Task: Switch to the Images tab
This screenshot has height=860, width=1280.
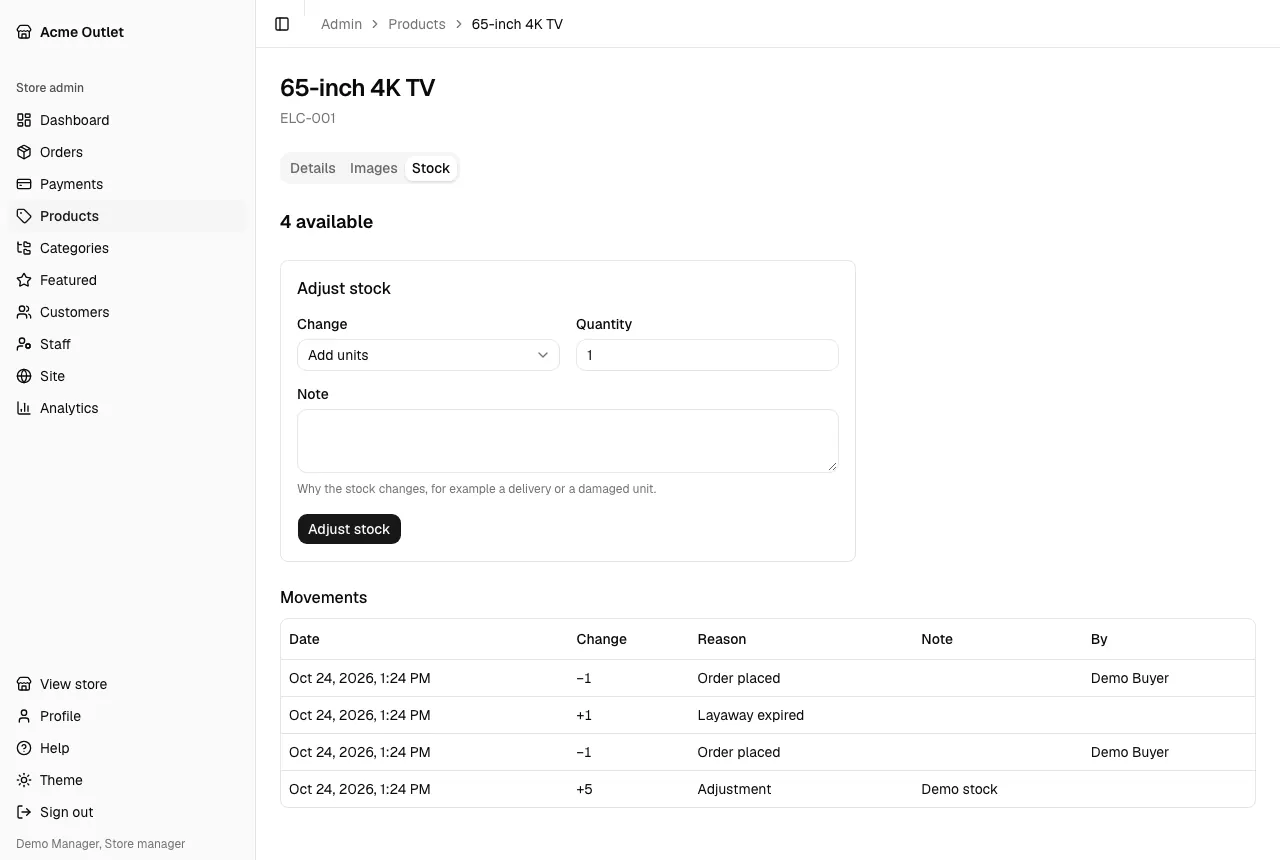Action: point(374,168)
